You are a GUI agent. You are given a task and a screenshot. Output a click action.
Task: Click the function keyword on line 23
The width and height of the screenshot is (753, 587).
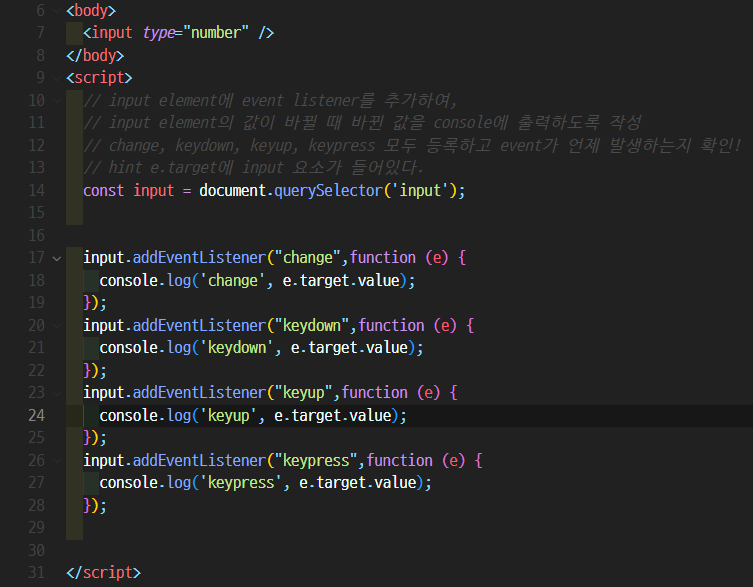pos(375,393)
